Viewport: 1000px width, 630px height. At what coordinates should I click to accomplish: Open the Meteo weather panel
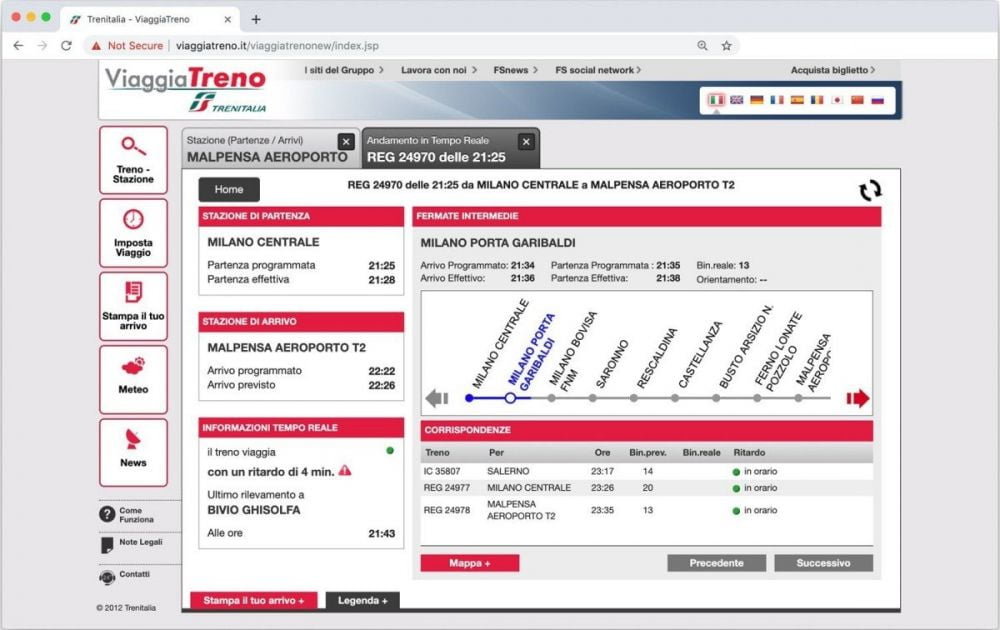coord(134,379)
